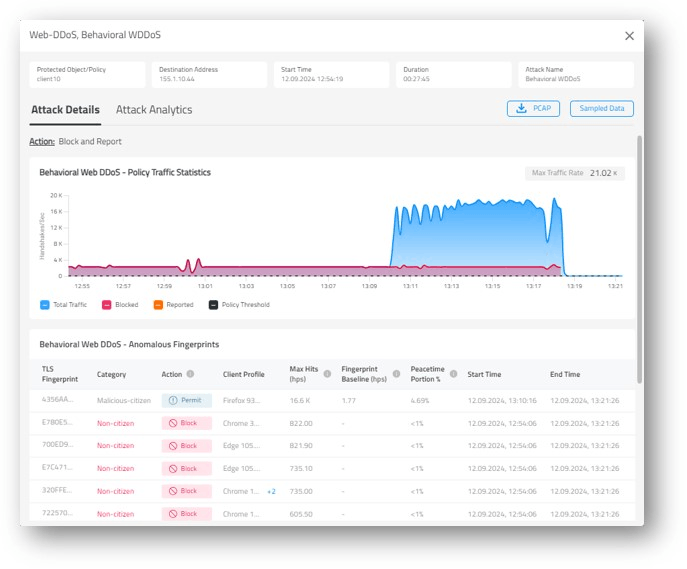Select fingerprint 700ED9... cell

(x=57, y=445)
